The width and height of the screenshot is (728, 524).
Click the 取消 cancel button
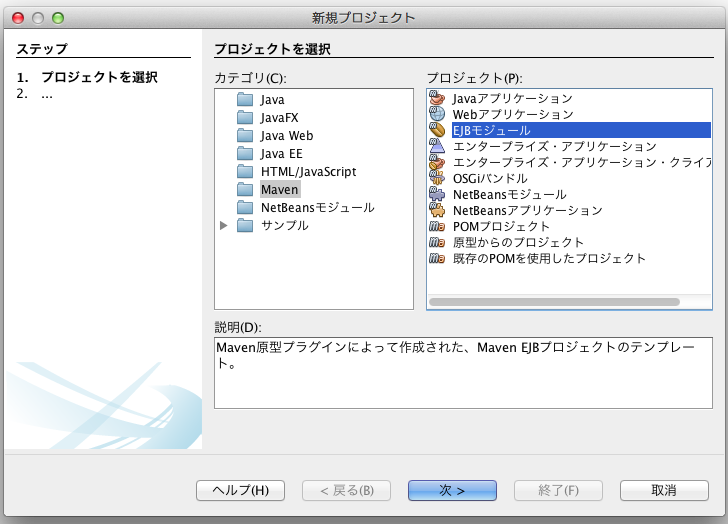(664, 490)
